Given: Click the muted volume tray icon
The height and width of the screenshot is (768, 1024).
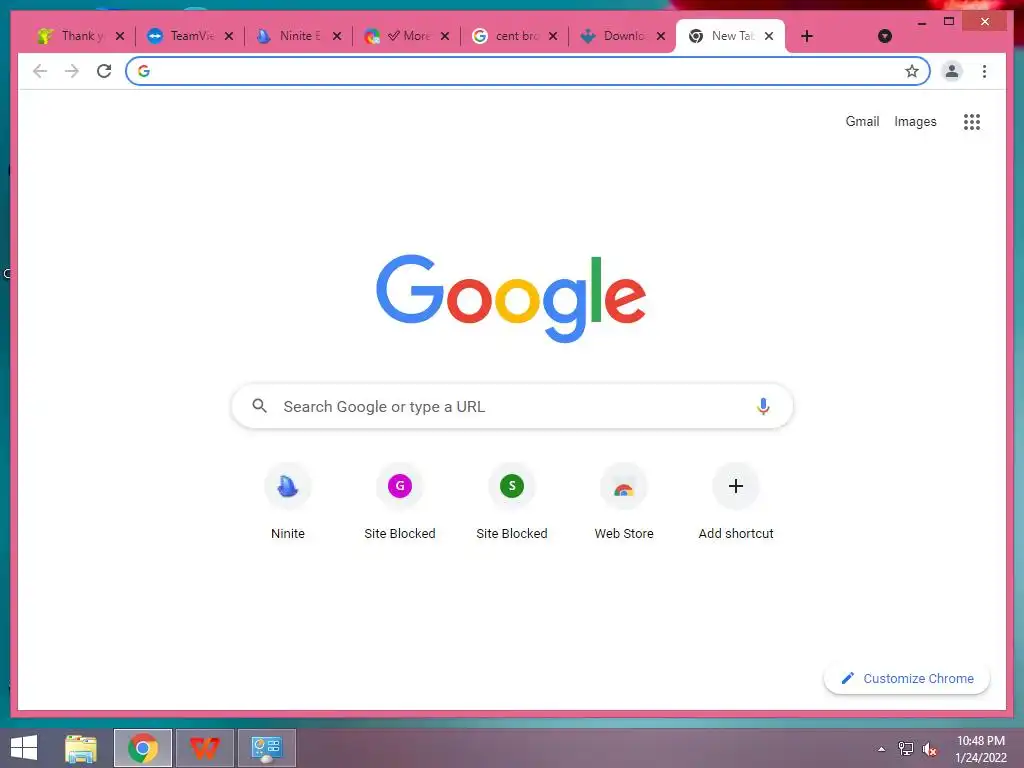Looking at the screenshot, I should click(929, 749).
